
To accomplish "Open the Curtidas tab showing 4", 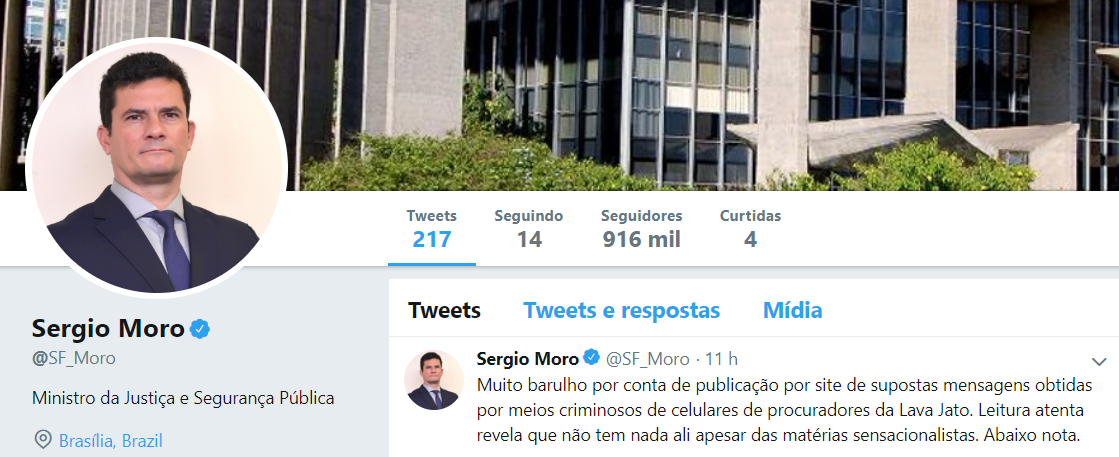I will [x=750, y=228].
